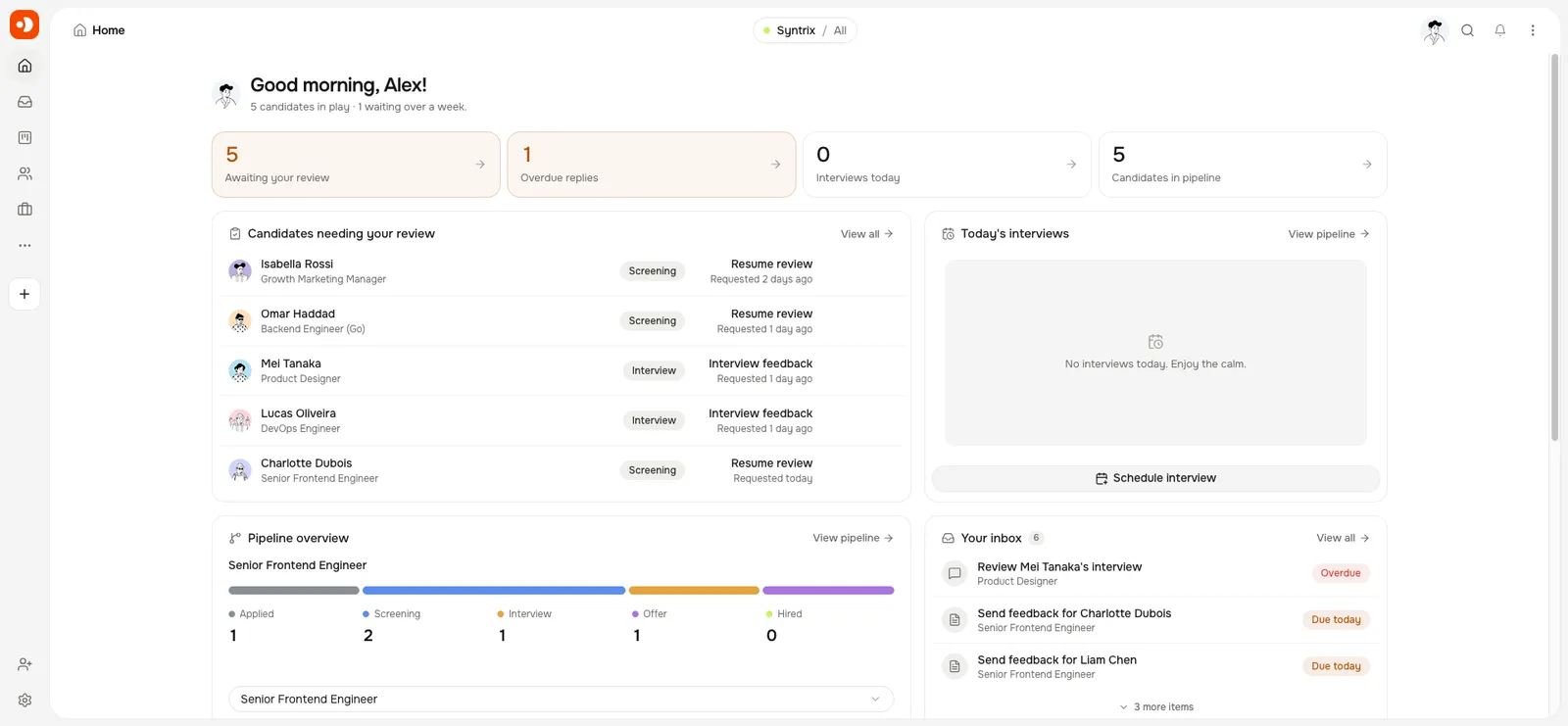Click the Schedule interview button
Viewport: 1568px width, 726px height.
click(x=1155, y=478)
